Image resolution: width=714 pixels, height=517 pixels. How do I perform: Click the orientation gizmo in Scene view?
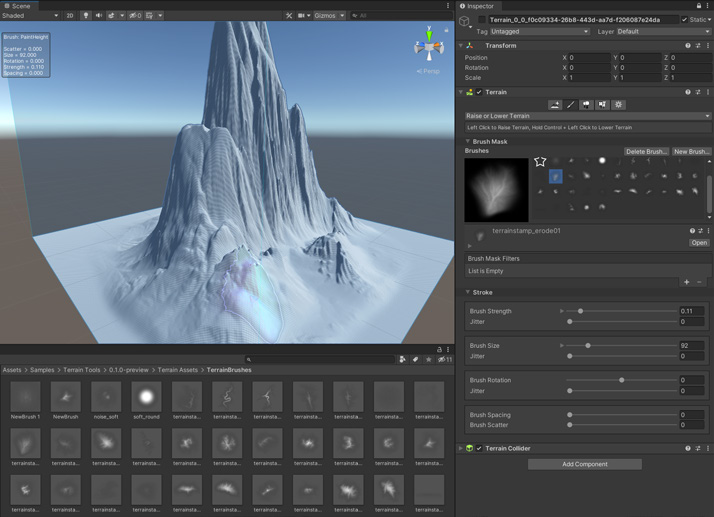point(429,46)
